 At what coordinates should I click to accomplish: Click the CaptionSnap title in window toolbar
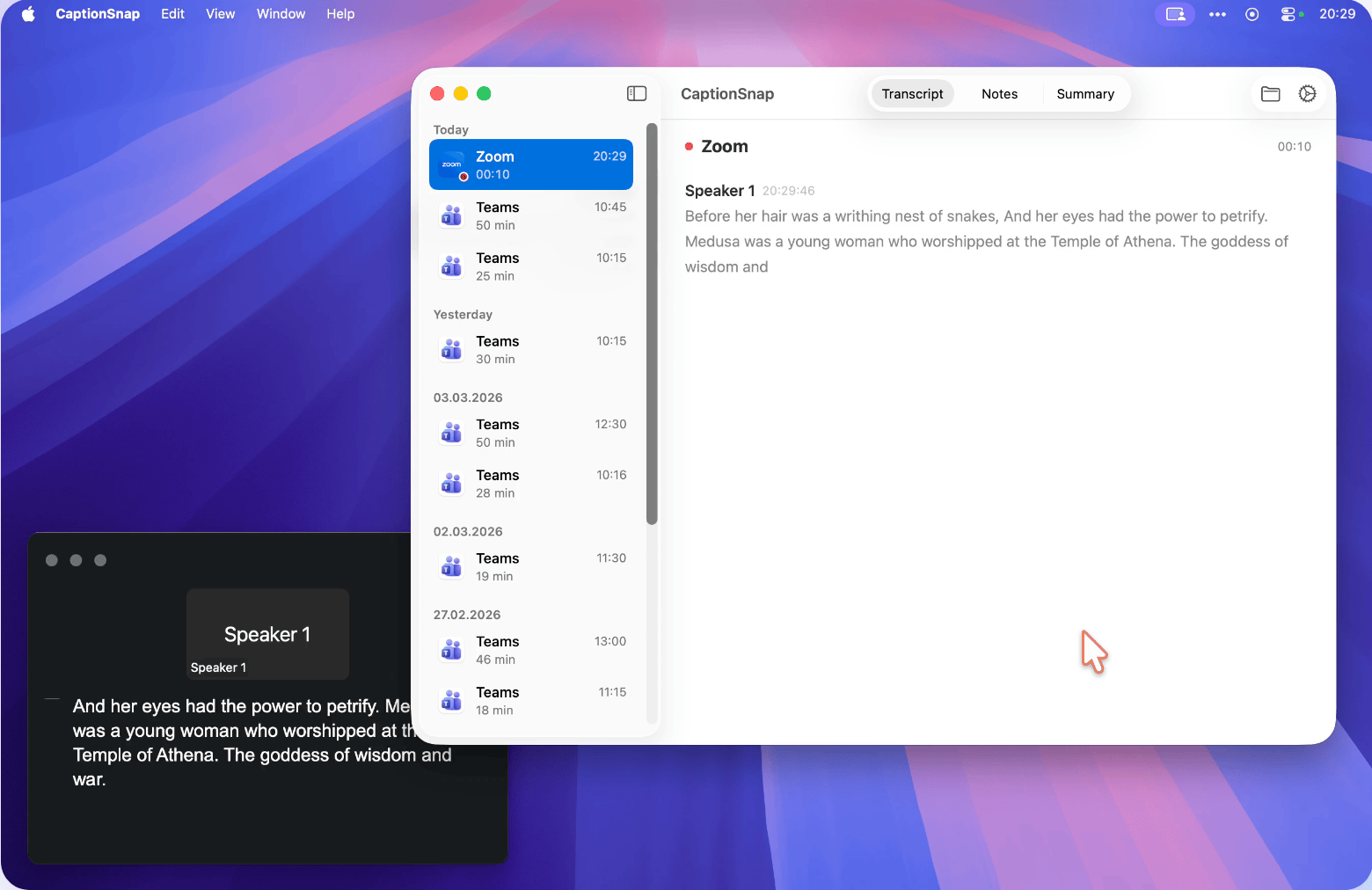[x=727, y=94]
